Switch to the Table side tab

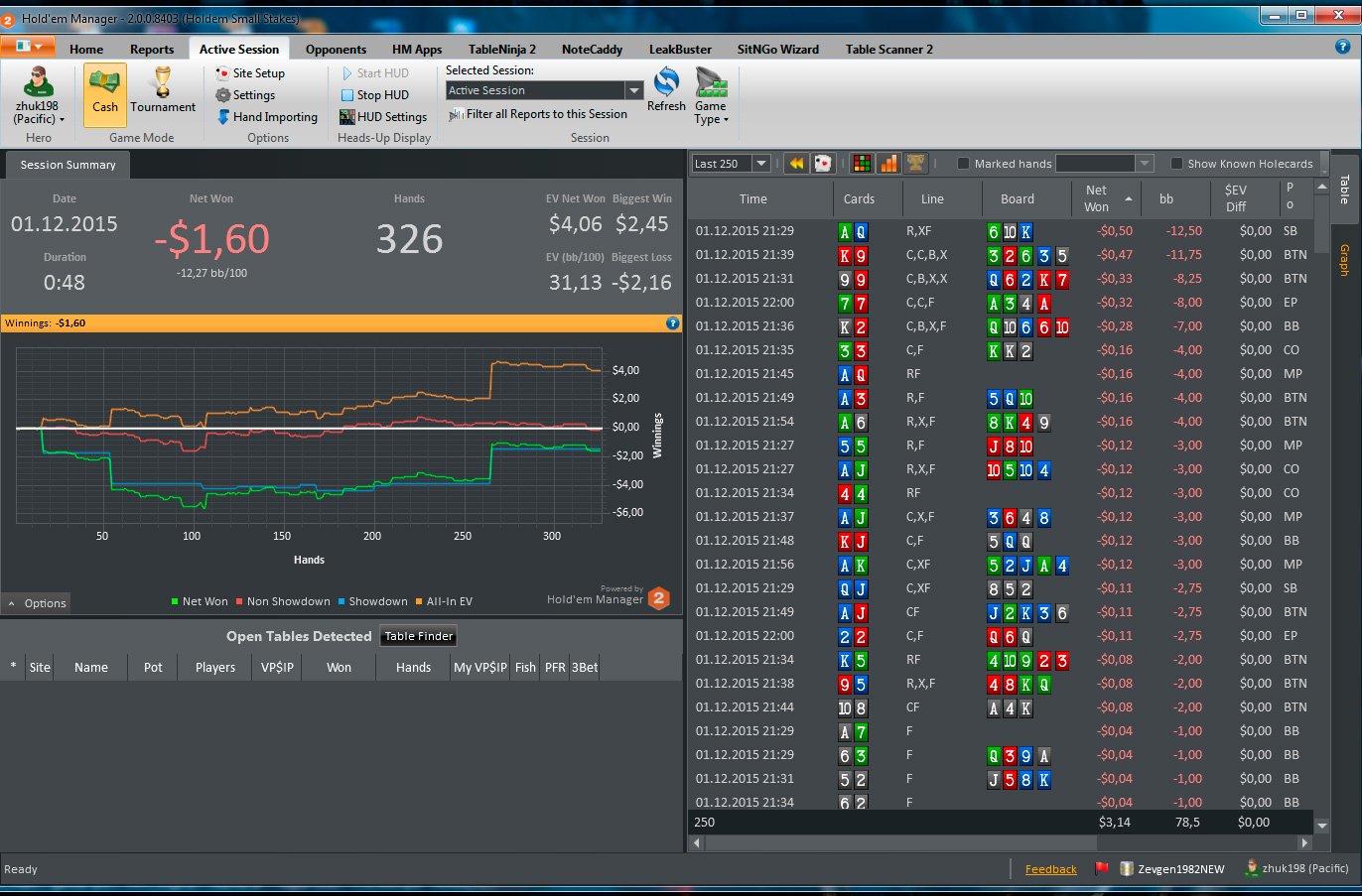1345,189
